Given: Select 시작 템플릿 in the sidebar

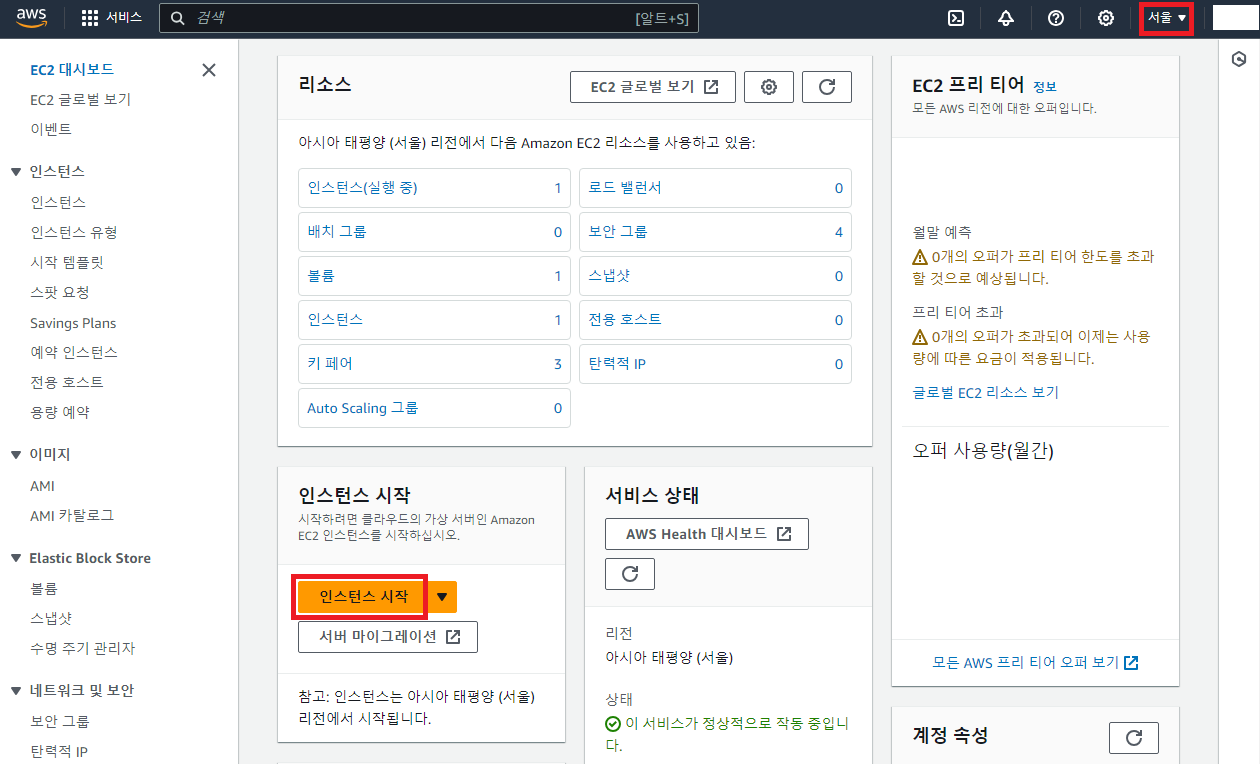Looking at the screenshot, I should click(x=67, y=263).
